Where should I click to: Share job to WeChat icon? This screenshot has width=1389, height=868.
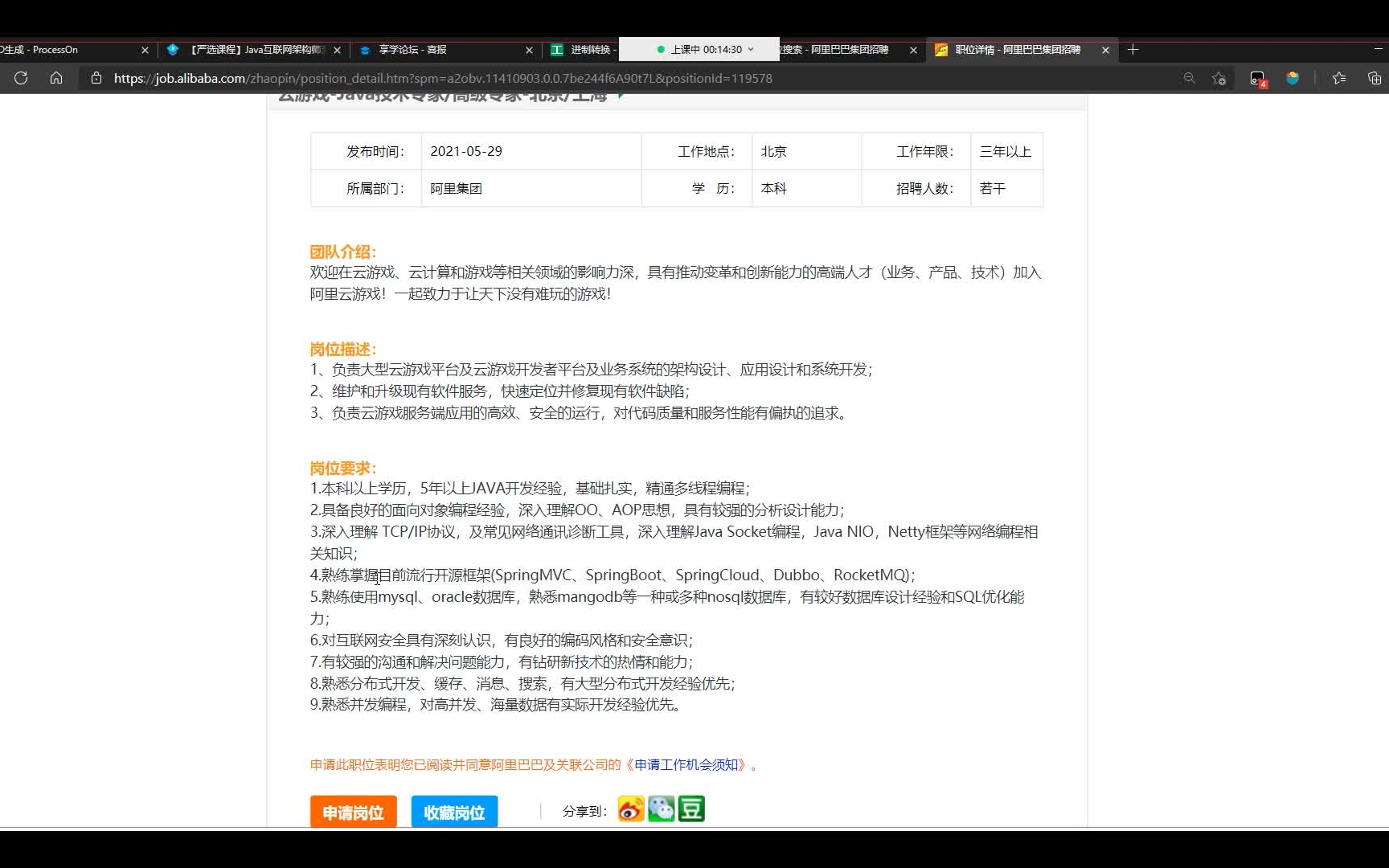(x=662, y=809)
